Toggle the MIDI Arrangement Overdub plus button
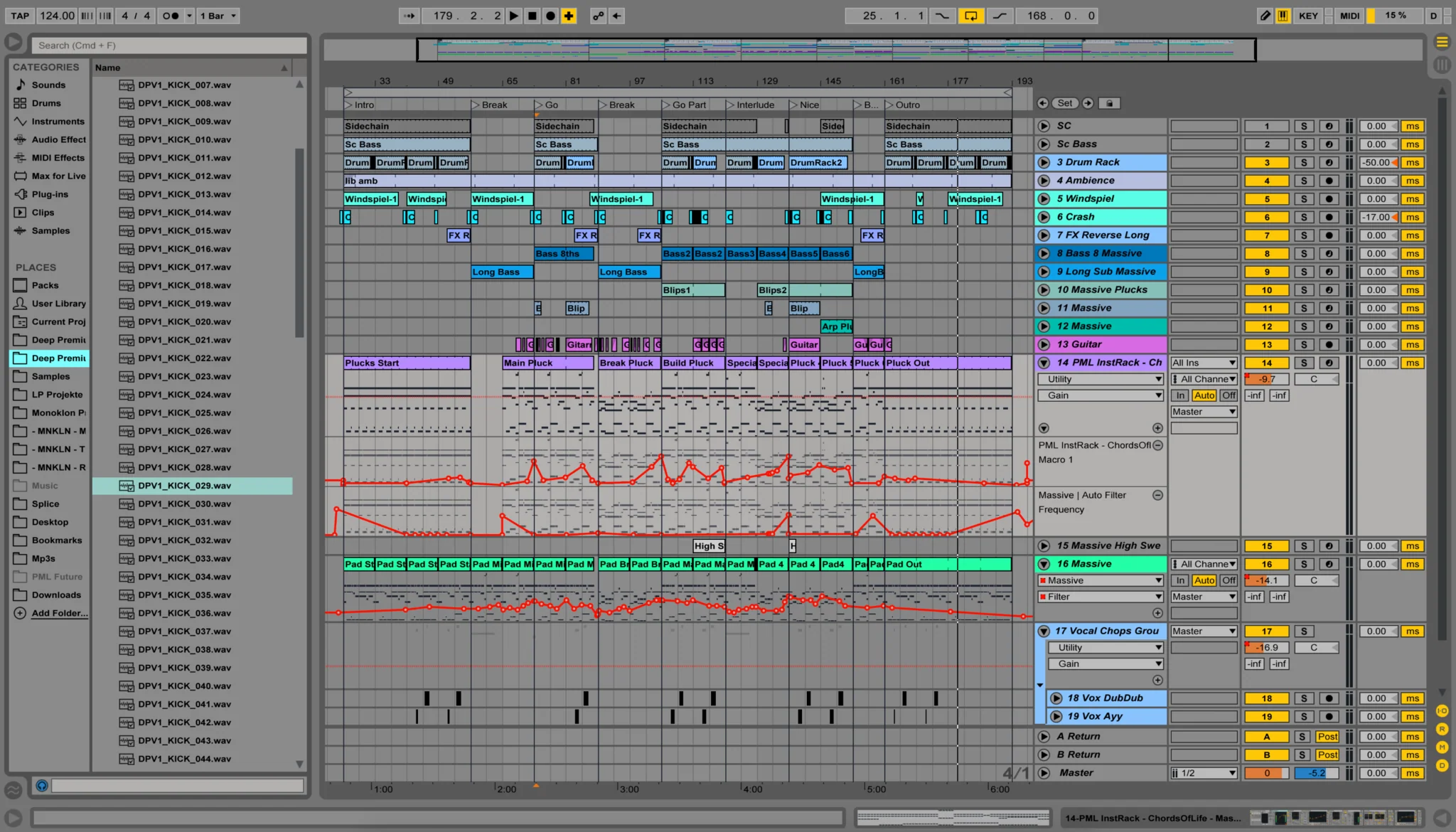 [x=569, y=16]
